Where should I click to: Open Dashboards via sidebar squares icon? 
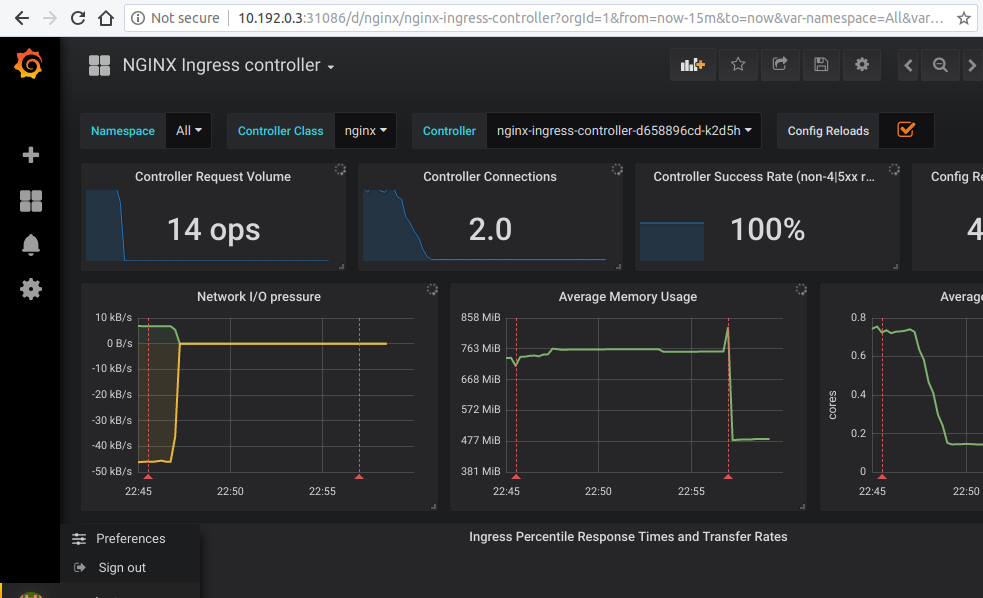30,200
